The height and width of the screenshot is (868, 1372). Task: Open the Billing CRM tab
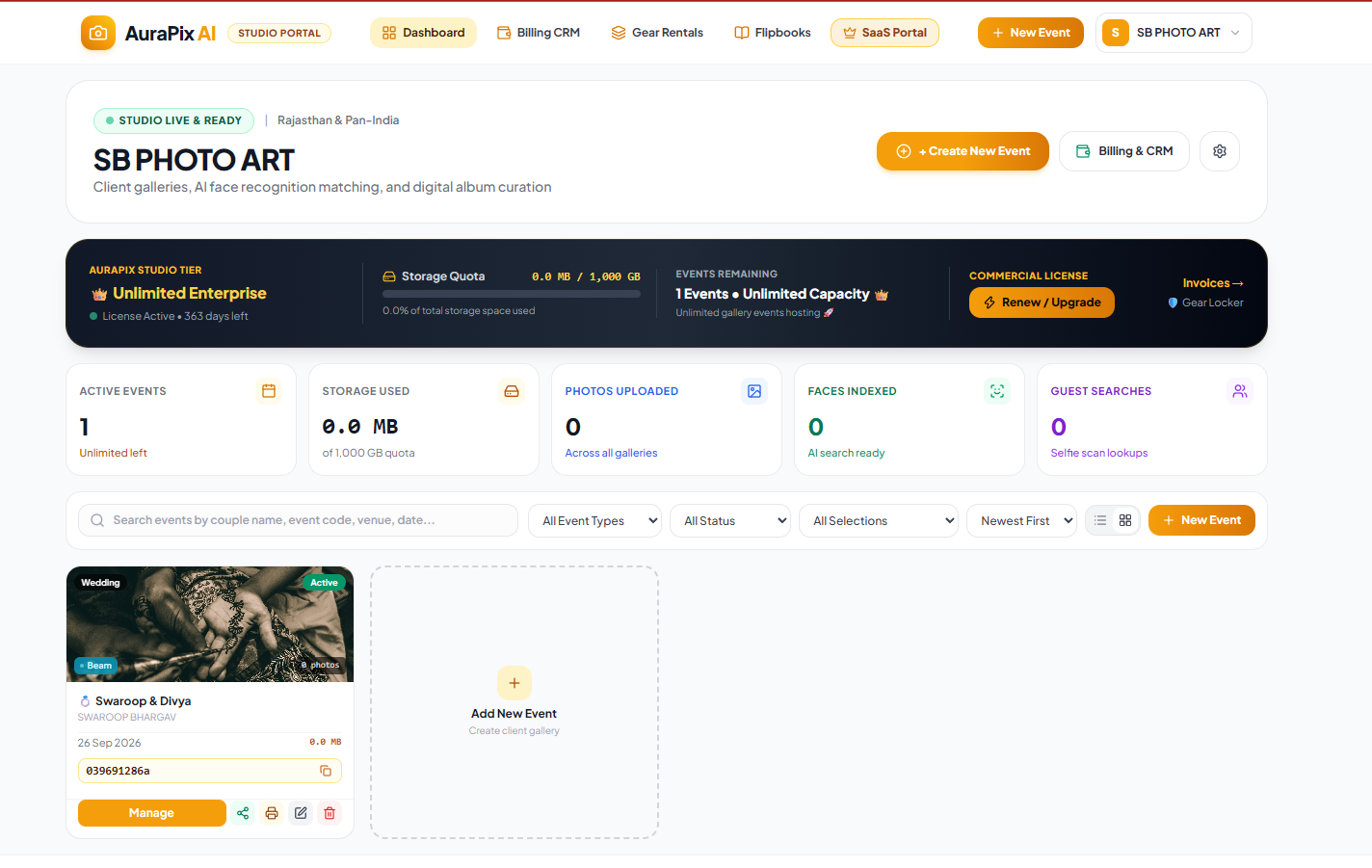click(x=539, y=33)
